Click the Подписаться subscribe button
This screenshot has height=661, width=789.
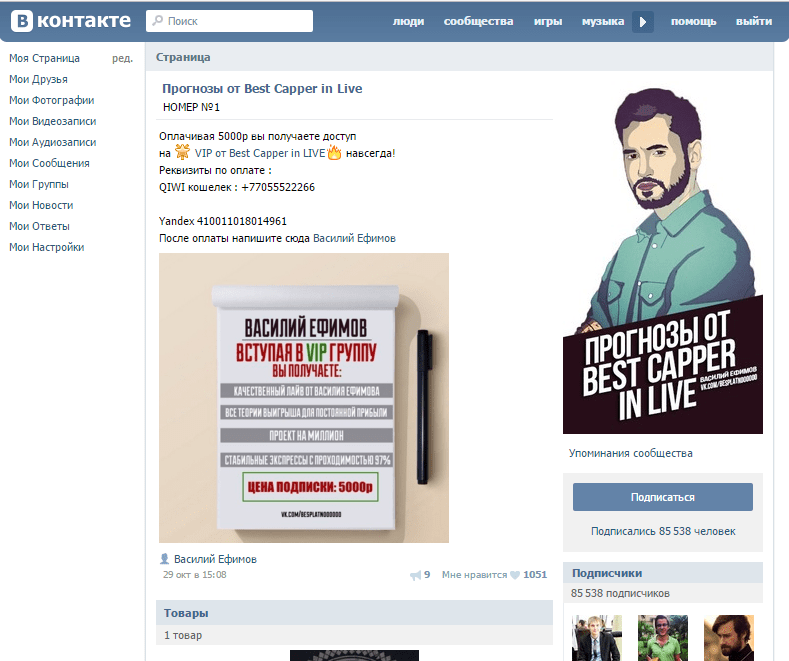[663, 497]
